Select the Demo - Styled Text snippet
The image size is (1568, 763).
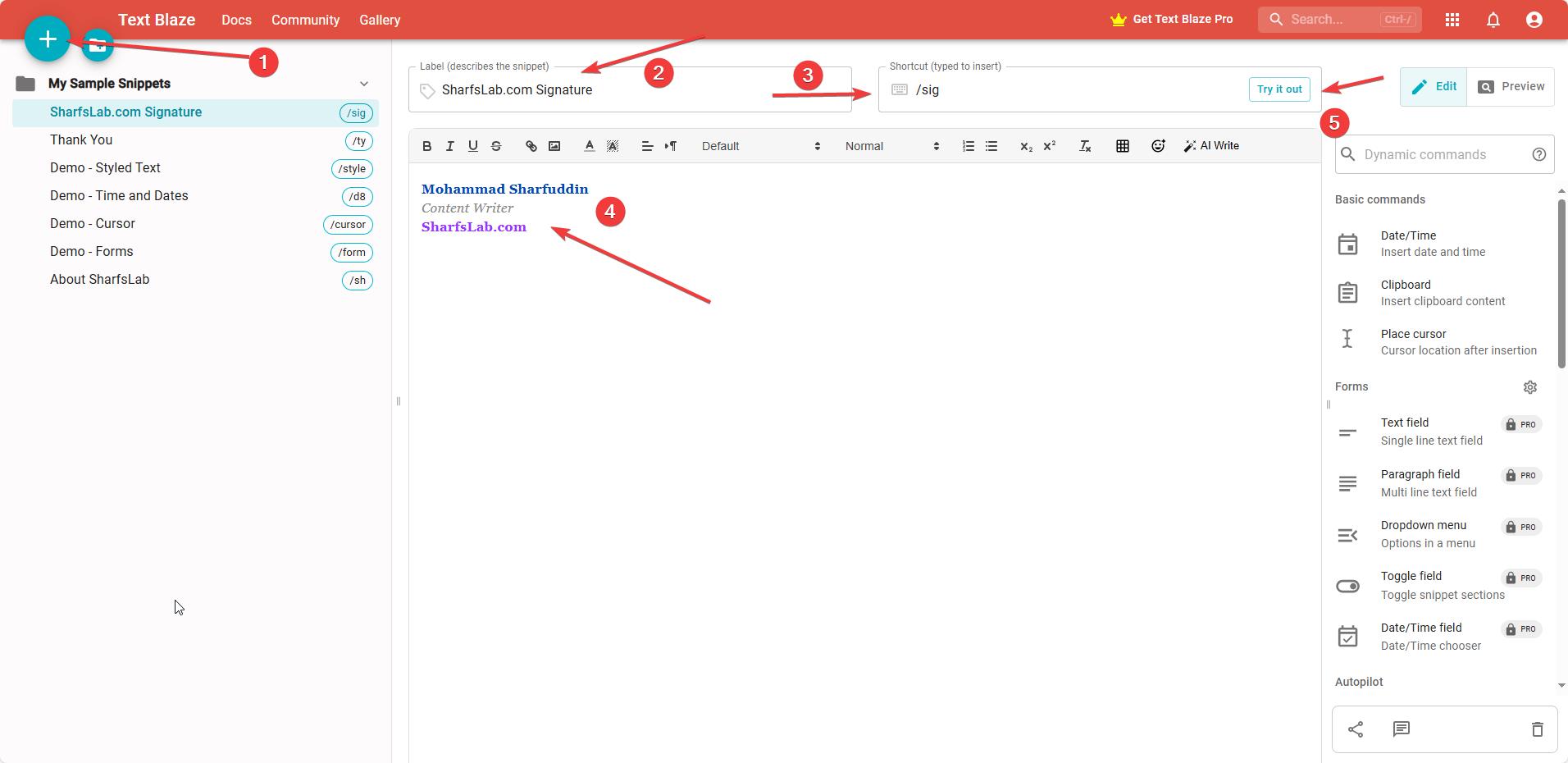pyautogui.click(x=195, y=168)
